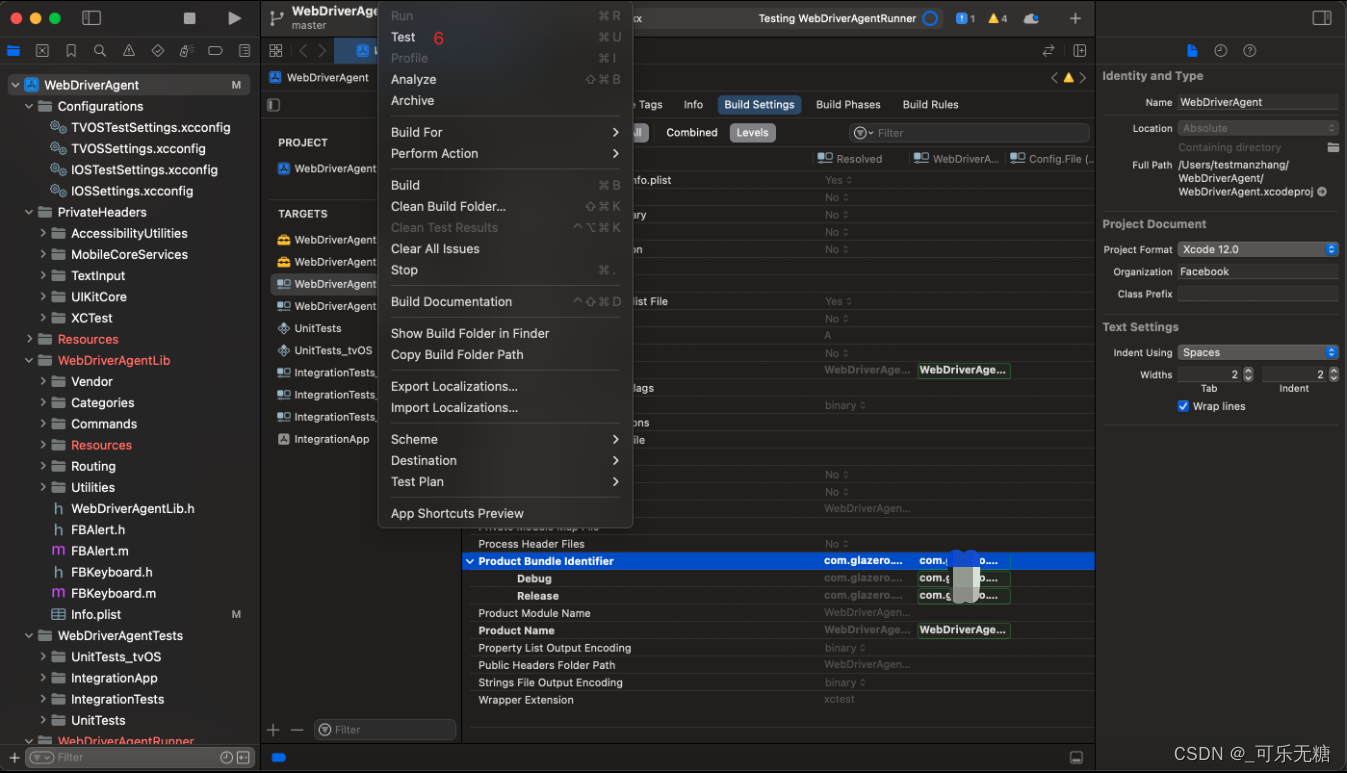
Task: Open the related items grid icon
Action: pyautogui.click(x=276, y=50)
